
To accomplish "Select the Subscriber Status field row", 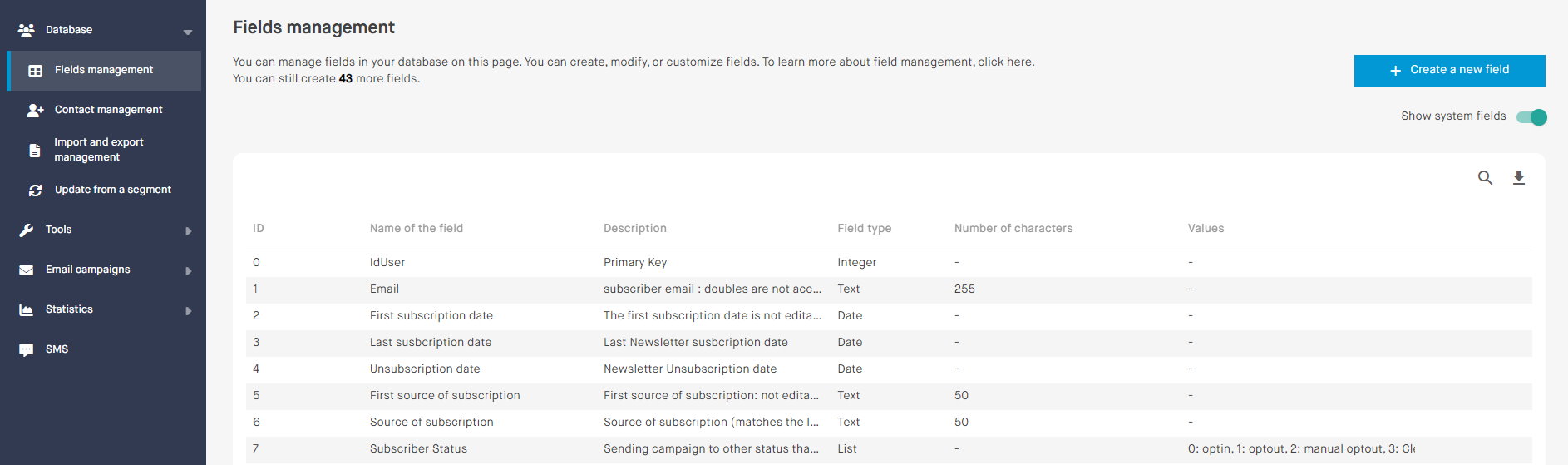I will click(x=418, y=448).
